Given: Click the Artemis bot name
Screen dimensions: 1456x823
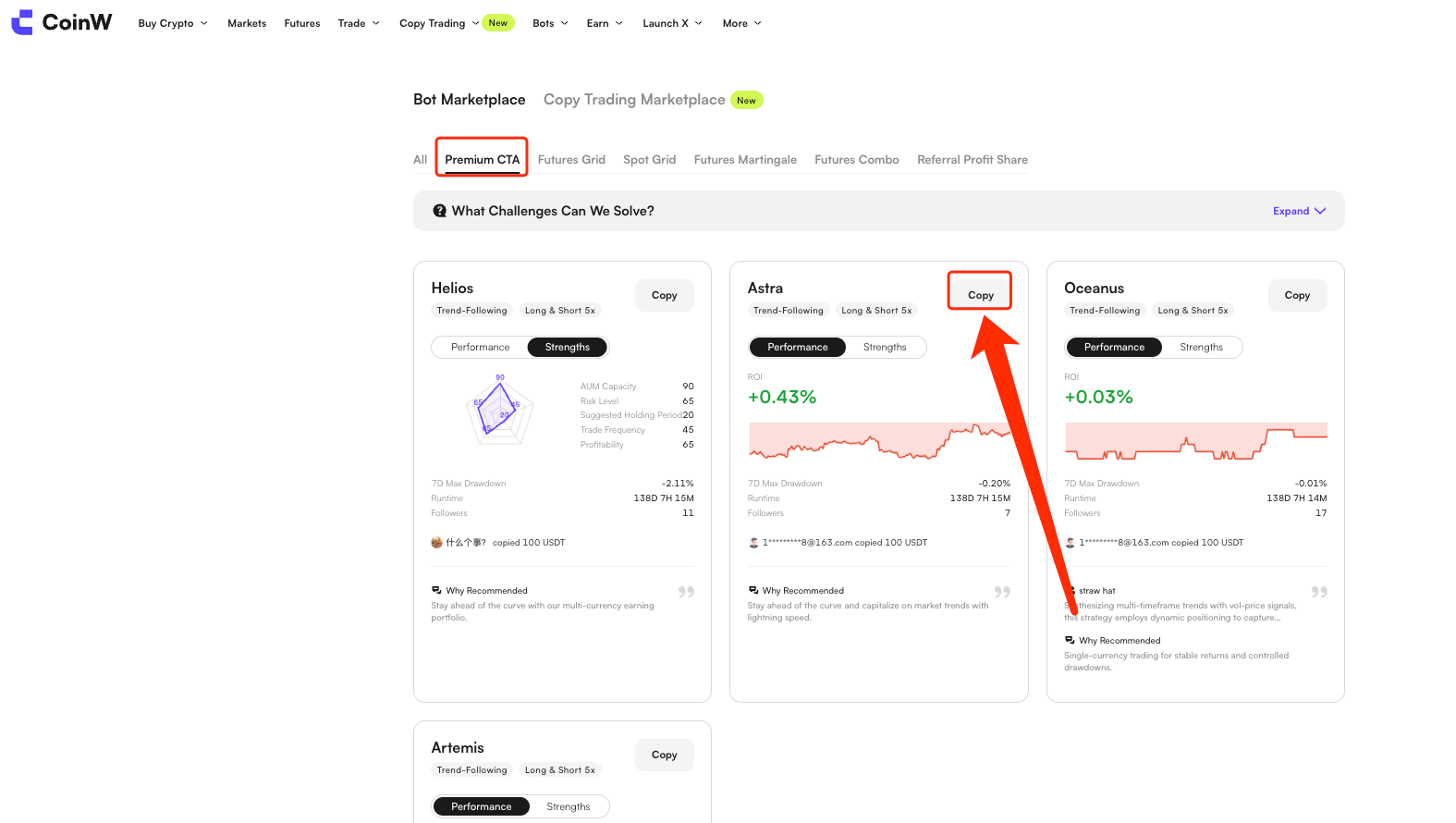Looking at the screenshot, I should [458, 747].
